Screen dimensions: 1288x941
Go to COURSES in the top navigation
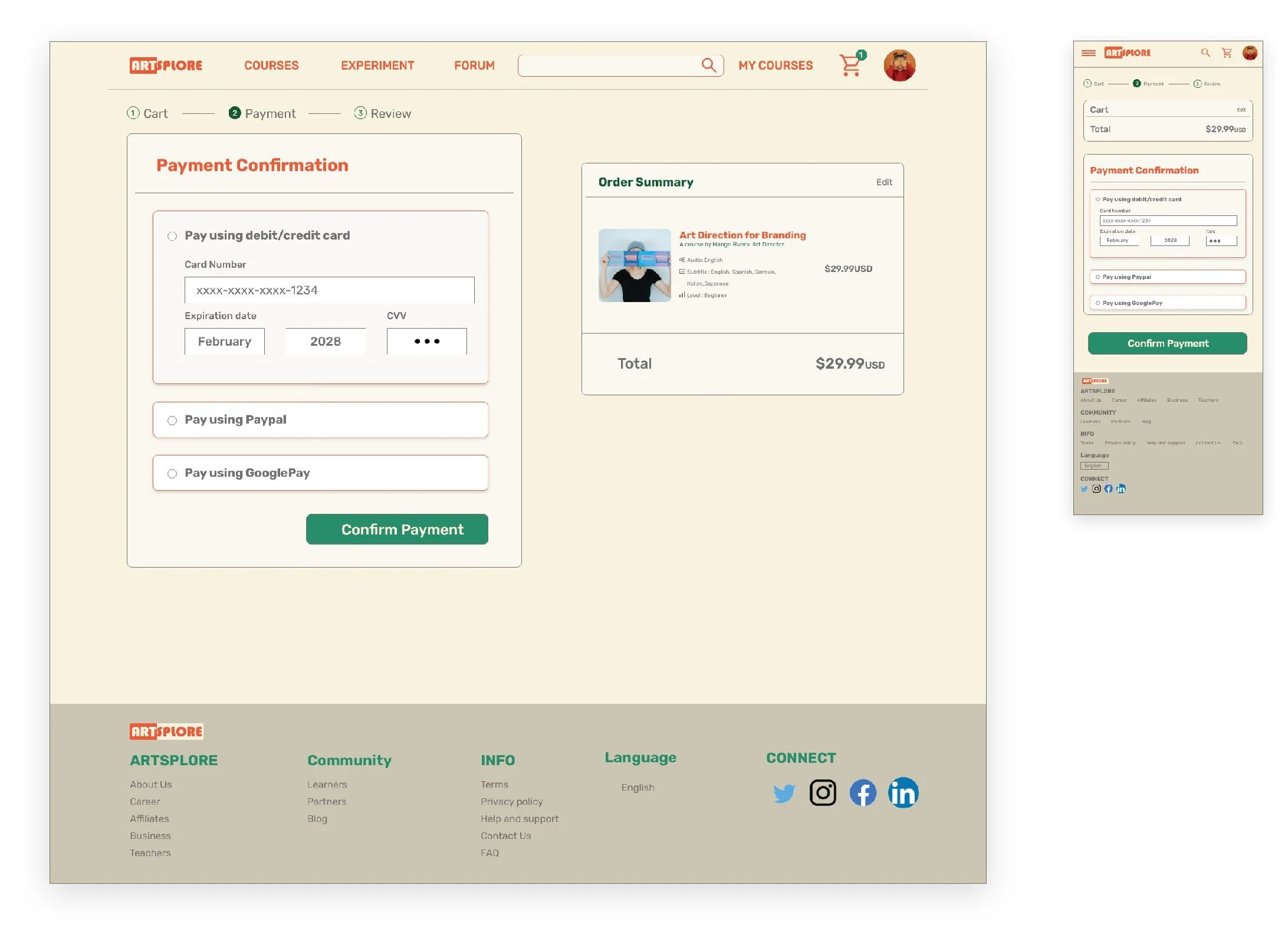click(x=271, y=65)
